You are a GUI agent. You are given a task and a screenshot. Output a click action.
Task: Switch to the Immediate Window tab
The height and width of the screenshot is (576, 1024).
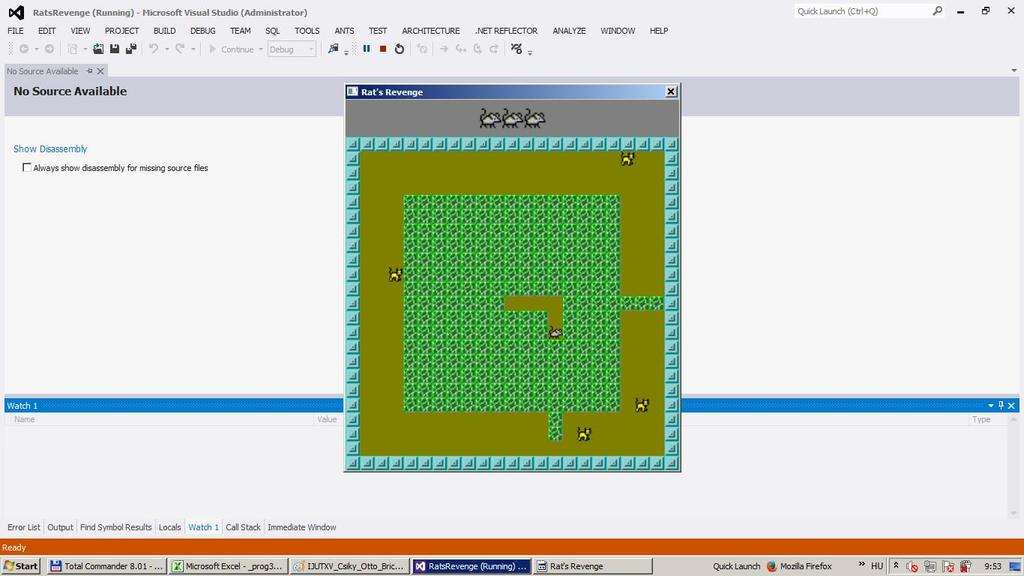point(302,527)
